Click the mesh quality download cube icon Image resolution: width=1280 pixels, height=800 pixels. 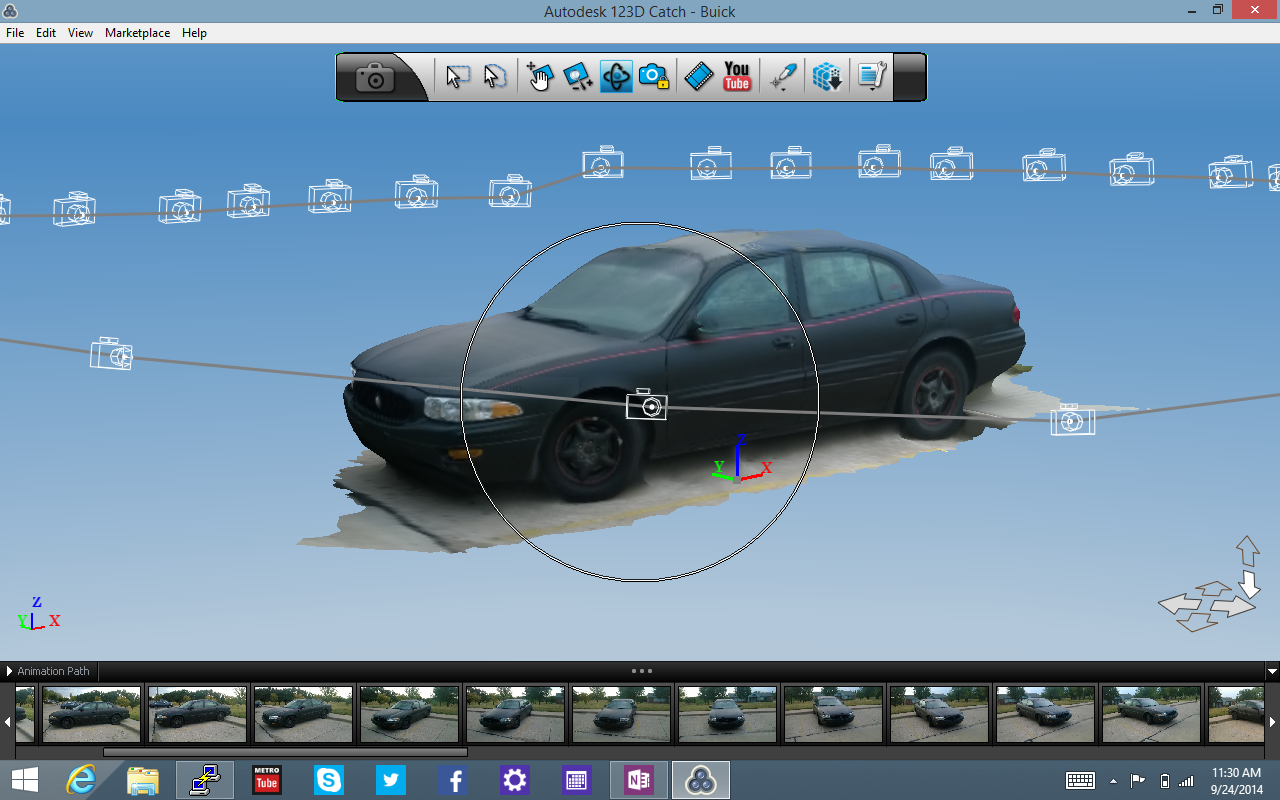pyautogui.click(x=828, y=77)
